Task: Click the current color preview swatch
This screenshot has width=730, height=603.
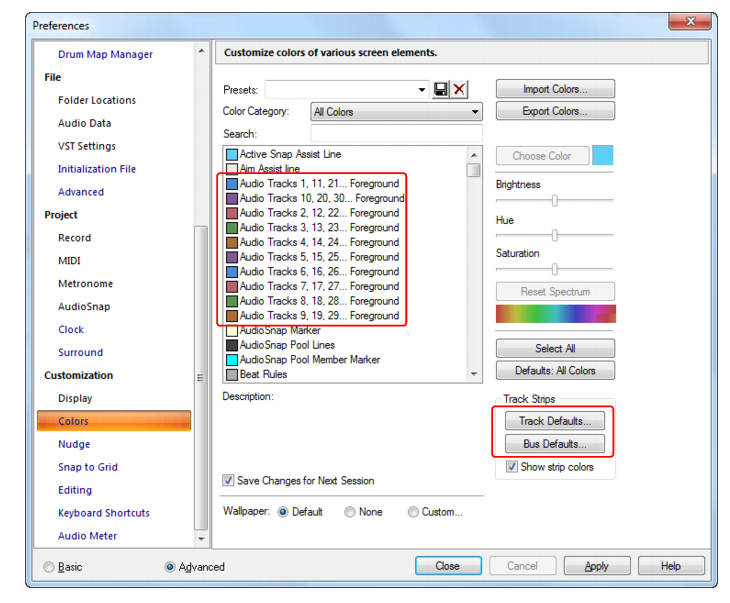Action: 602,156
